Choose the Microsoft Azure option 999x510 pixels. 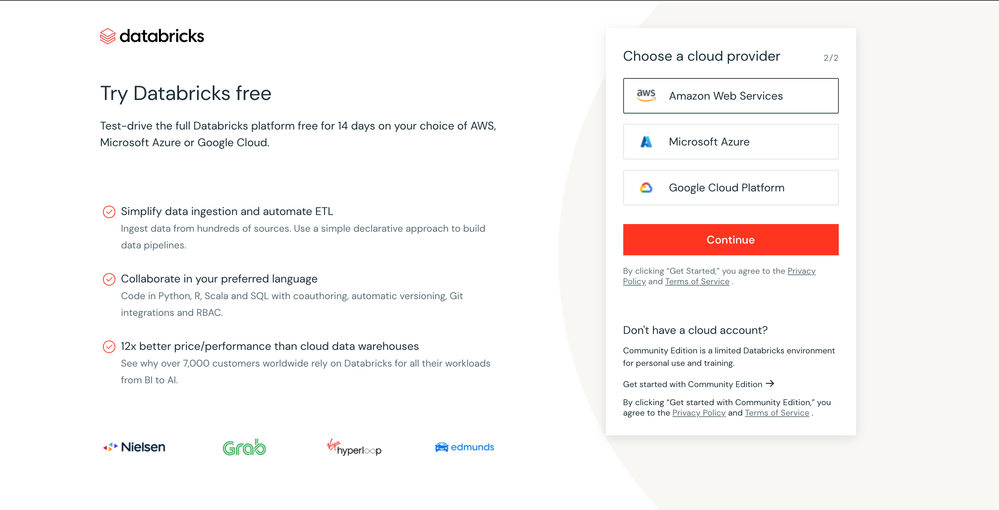point(730,142)
